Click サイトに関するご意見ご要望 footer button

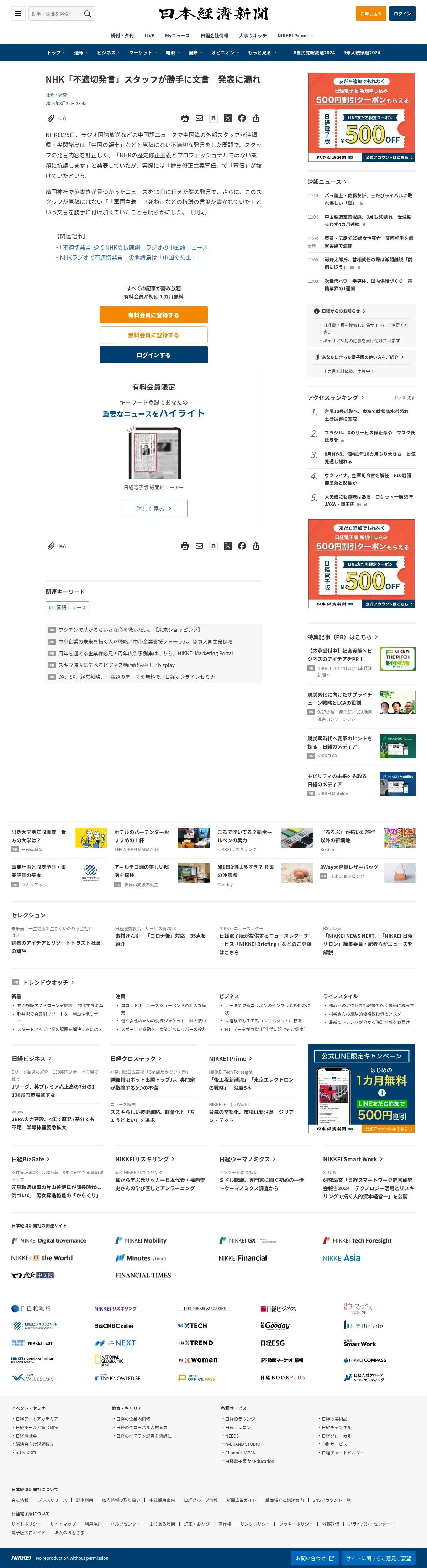[x=378, y=1558]
